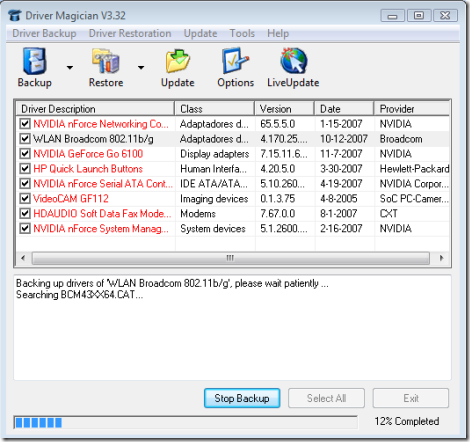
Task: Click Broadcom provider cell
Action: pos(401,139)
